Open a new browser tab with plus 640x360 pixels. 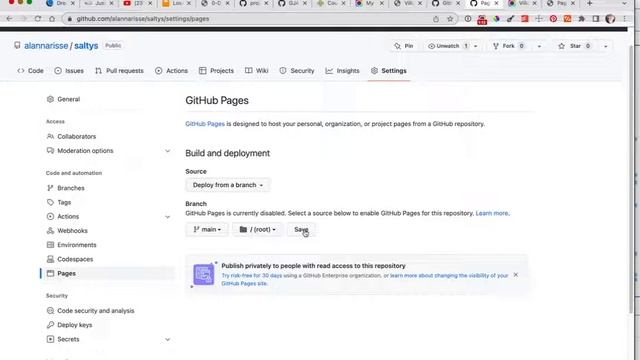pyautogui.click(x=589, y=3)
